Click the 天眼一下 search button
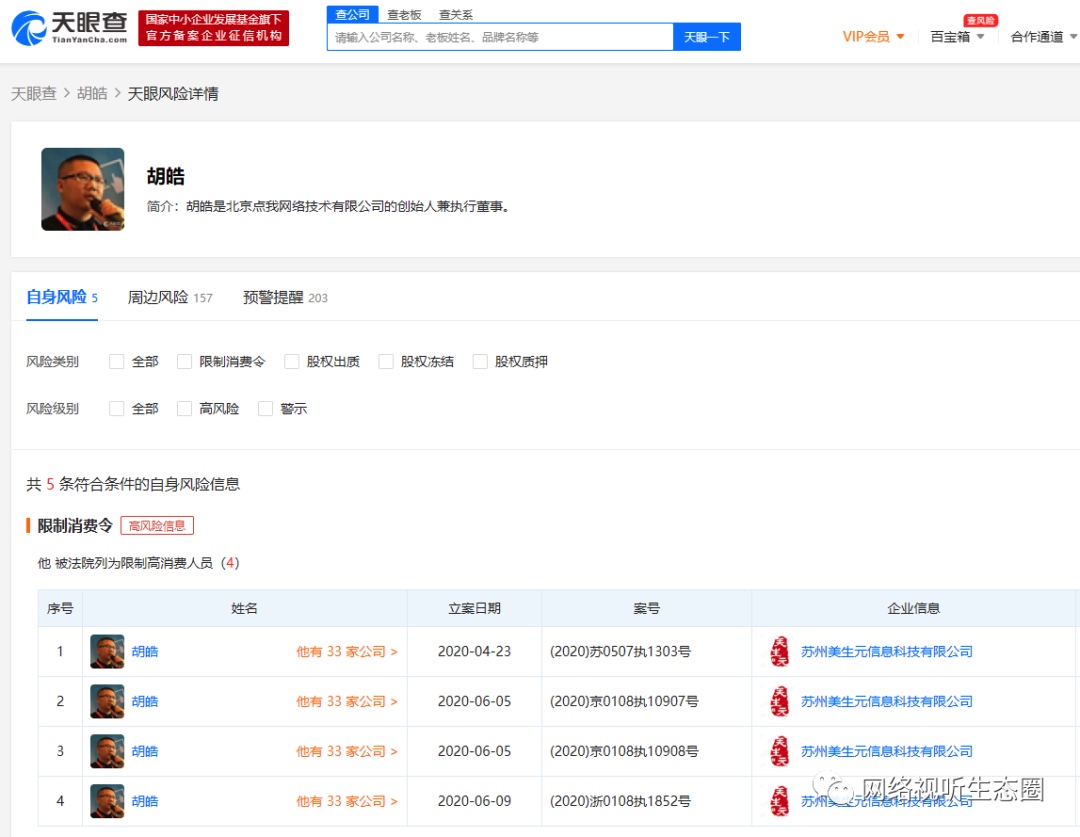 click(x=707, y=36)
